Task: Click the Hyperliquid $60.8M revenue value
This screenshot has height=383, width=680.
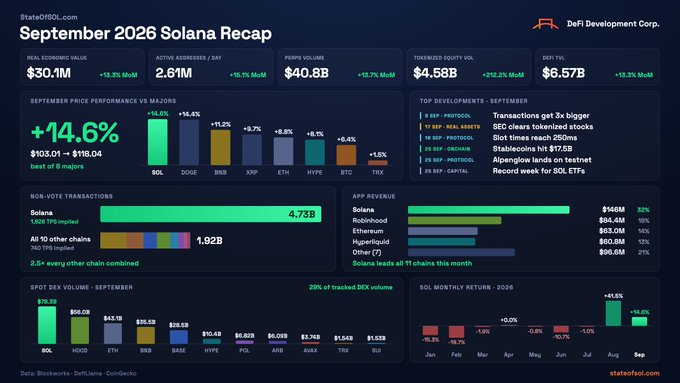Action: (x=611, y=242)
